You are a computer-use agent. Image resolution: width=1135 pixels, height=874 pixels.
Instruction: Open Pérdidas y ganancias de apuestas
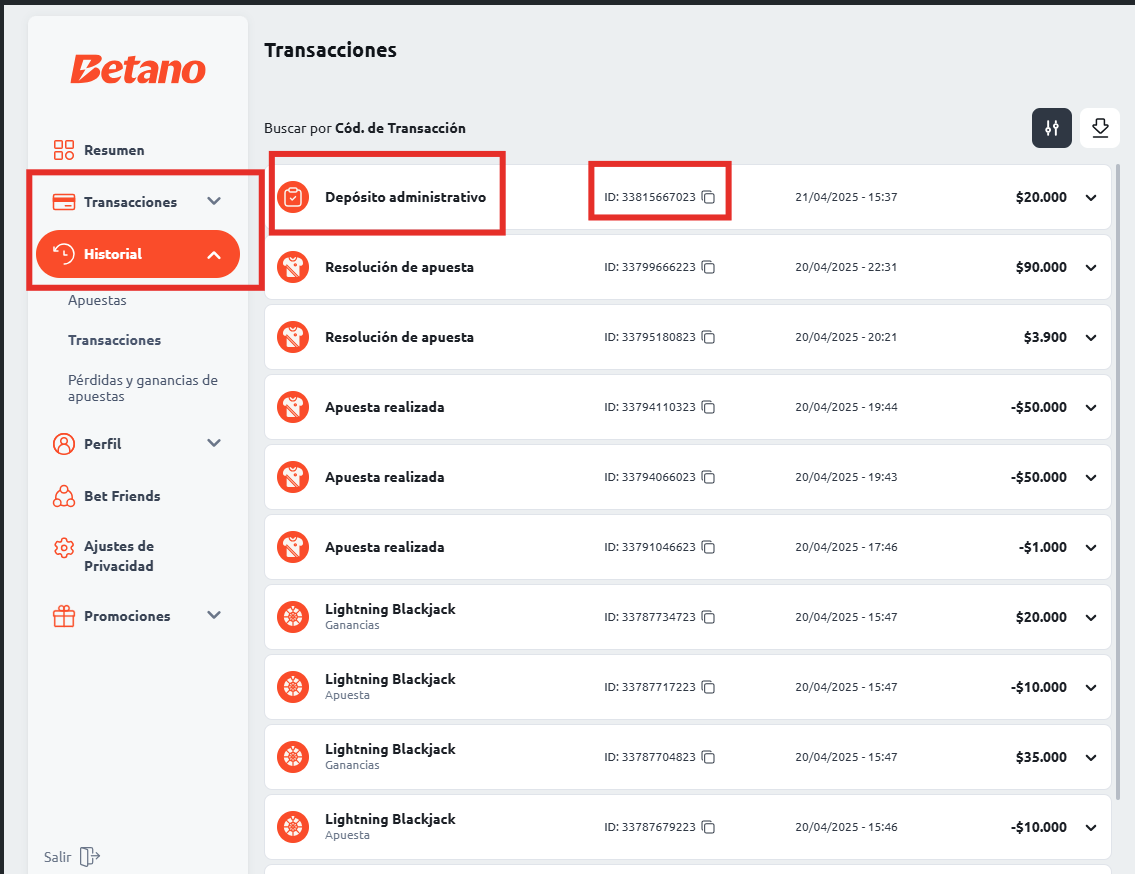[142, 388]
